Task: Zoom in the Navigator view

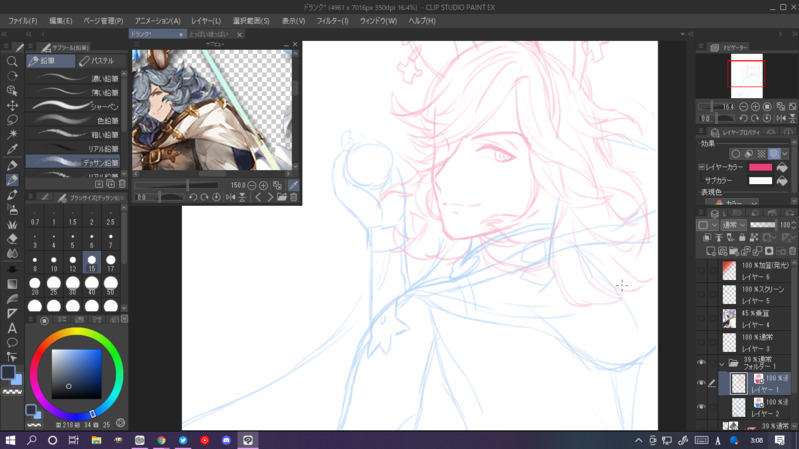Action: pyautogui.click(x=755, y=107)
